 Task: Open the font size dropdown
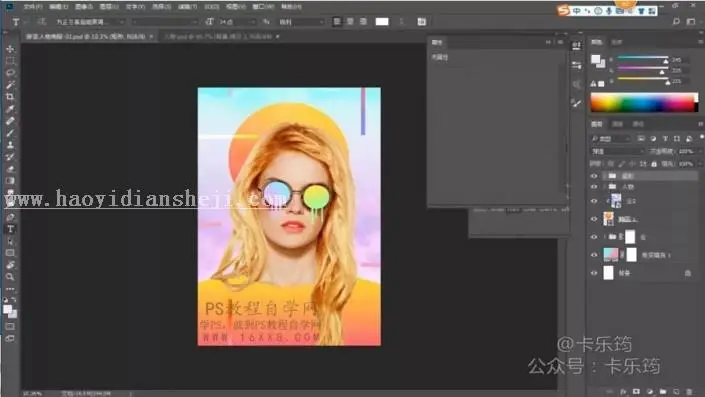(237, 22)
